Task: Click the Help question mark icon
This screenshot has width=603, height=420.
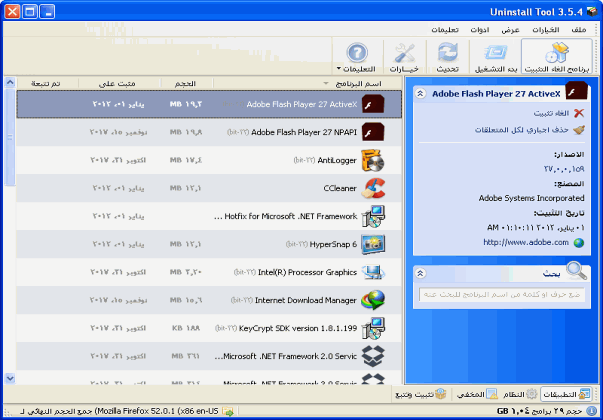Action: [x=357, y=53]
